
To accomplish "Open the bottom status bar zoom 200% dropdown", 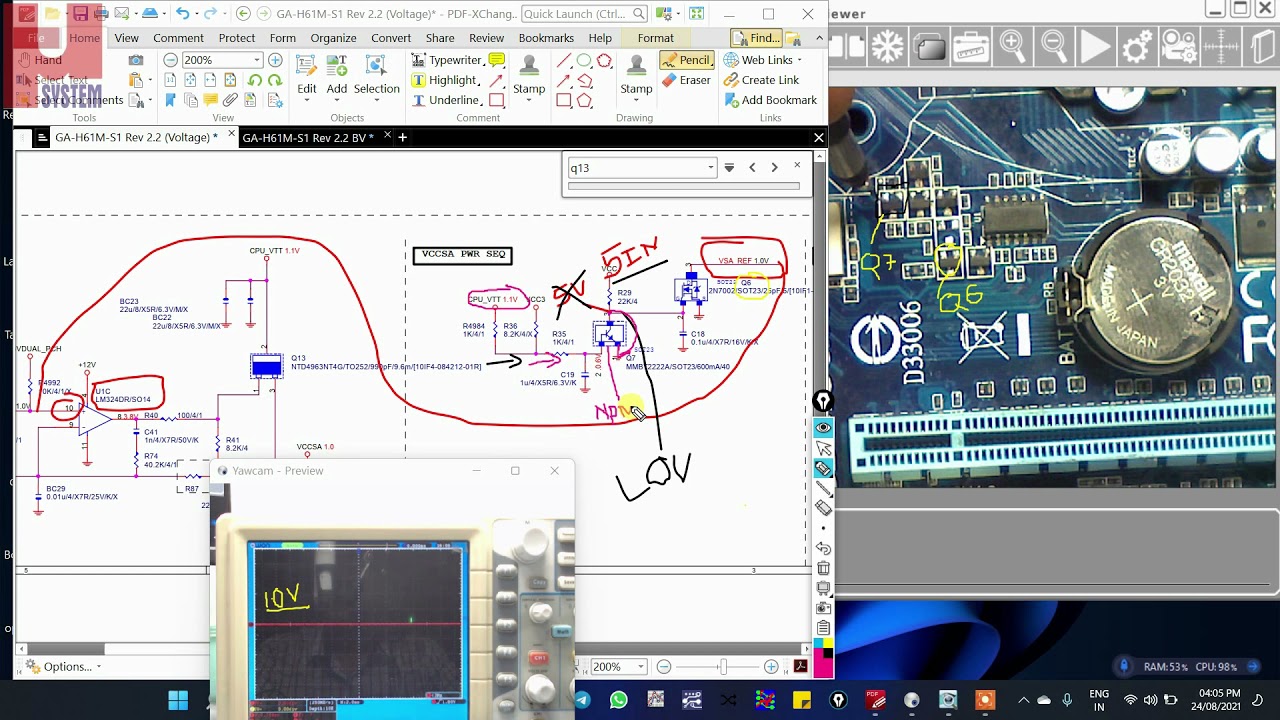I will coord(640,667).
